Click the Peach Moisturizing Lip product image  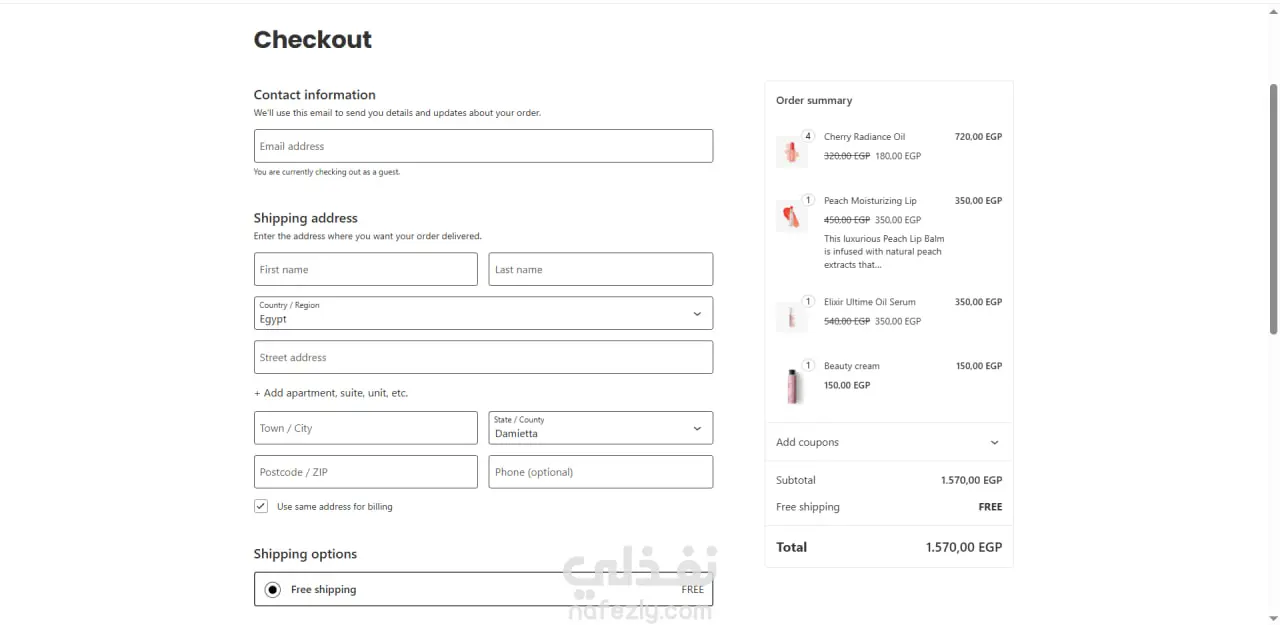[791, 216]
